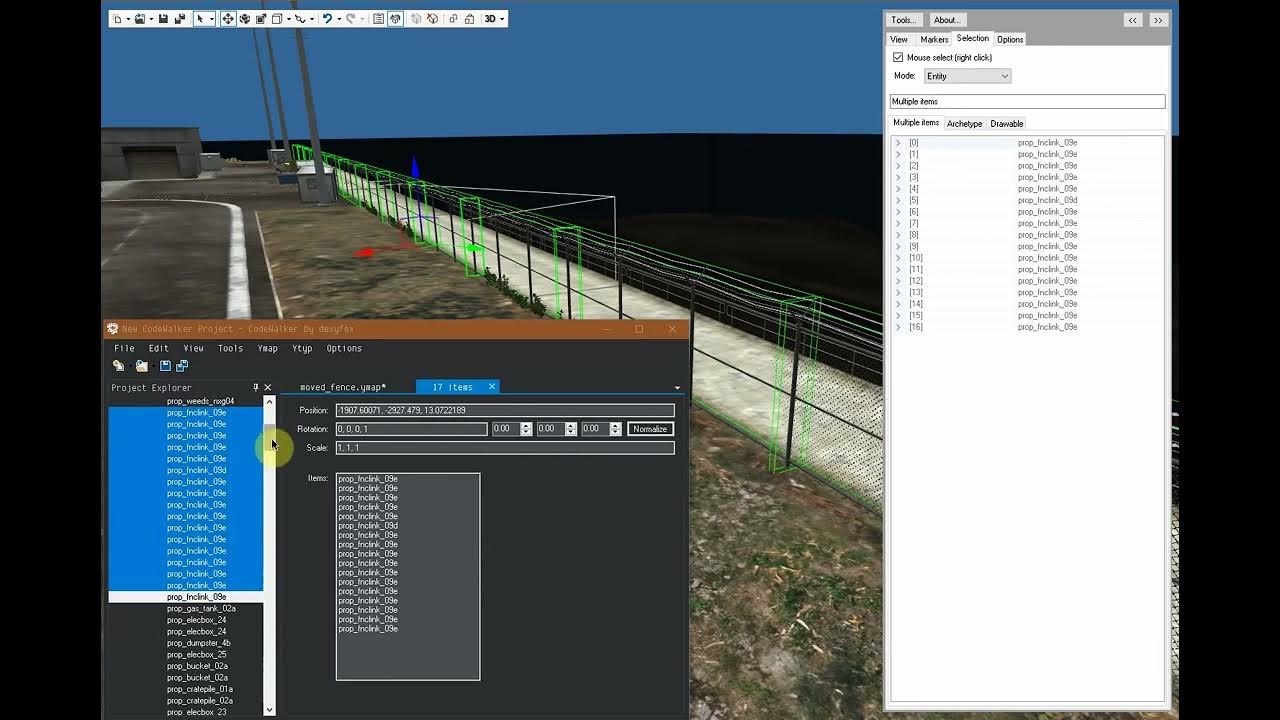The image size is (1280, 720).
Task: Switch to the Archetype tab
Action: click(965, 124)
